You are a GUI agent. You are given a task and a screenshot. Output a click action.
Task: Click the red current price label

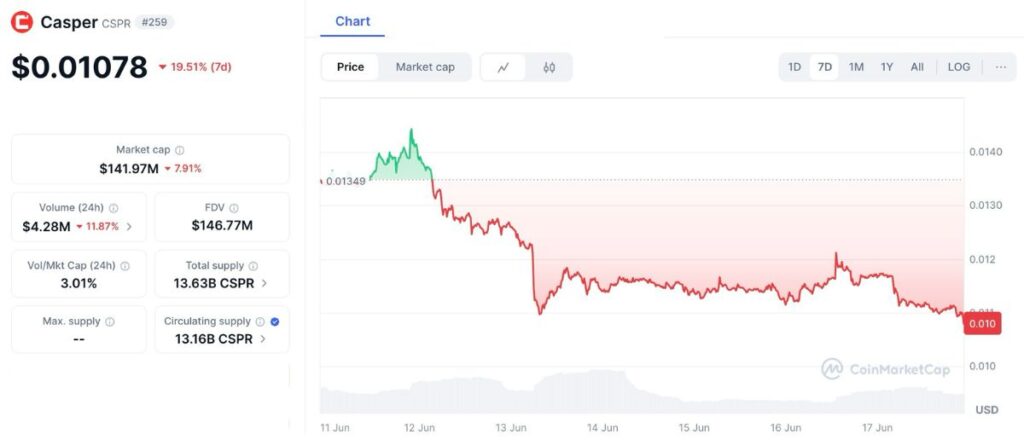[983, 324]
